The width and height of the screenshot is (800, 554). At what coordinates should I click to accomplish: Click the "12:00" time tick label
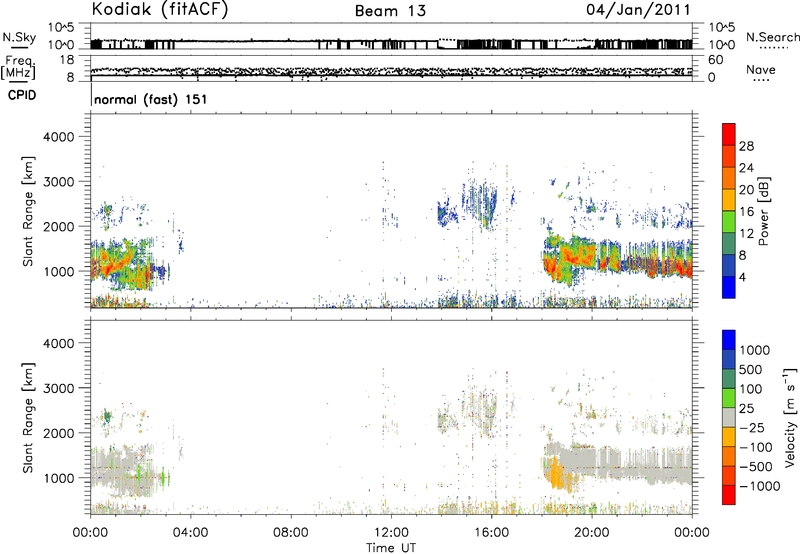coord(391,533)
